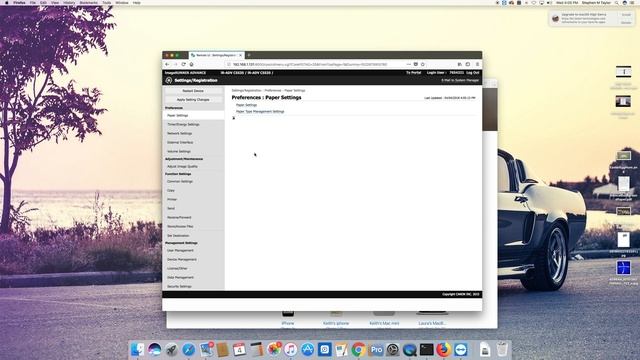Open App Store from the Dock
The height and width of the screenshot is (360, 640).
[x=308, y=349]
